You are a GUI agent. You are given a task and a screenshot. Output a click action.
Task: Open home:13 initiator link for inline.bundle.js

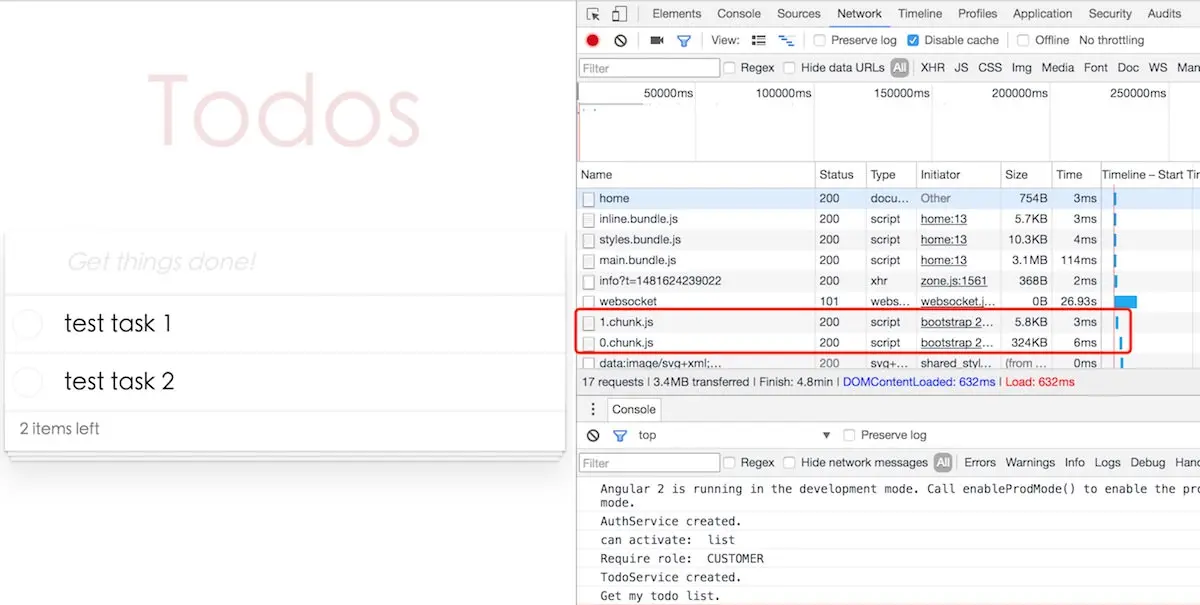tap(944, 219)
